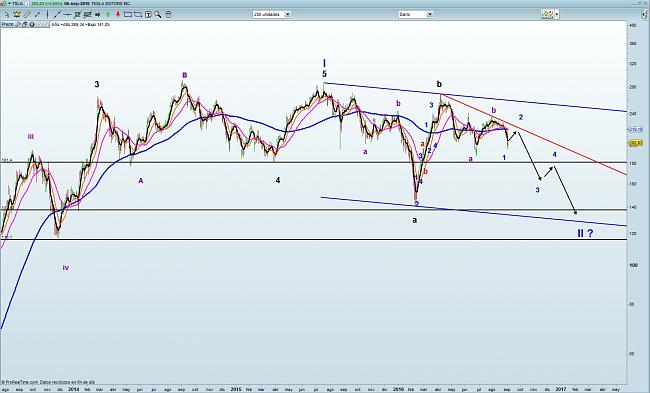Image resolution: width=650 pixels, height=393 pixels.
Task: Select the rectangle drawing tool
Action: click(128, 15)
